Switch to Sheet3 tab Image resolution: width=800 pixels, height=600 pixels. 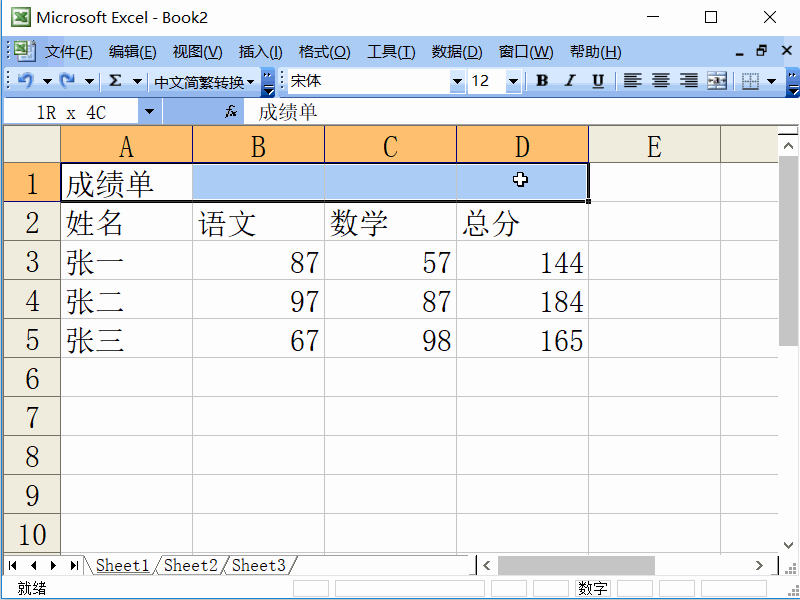(x=259, y=565)
